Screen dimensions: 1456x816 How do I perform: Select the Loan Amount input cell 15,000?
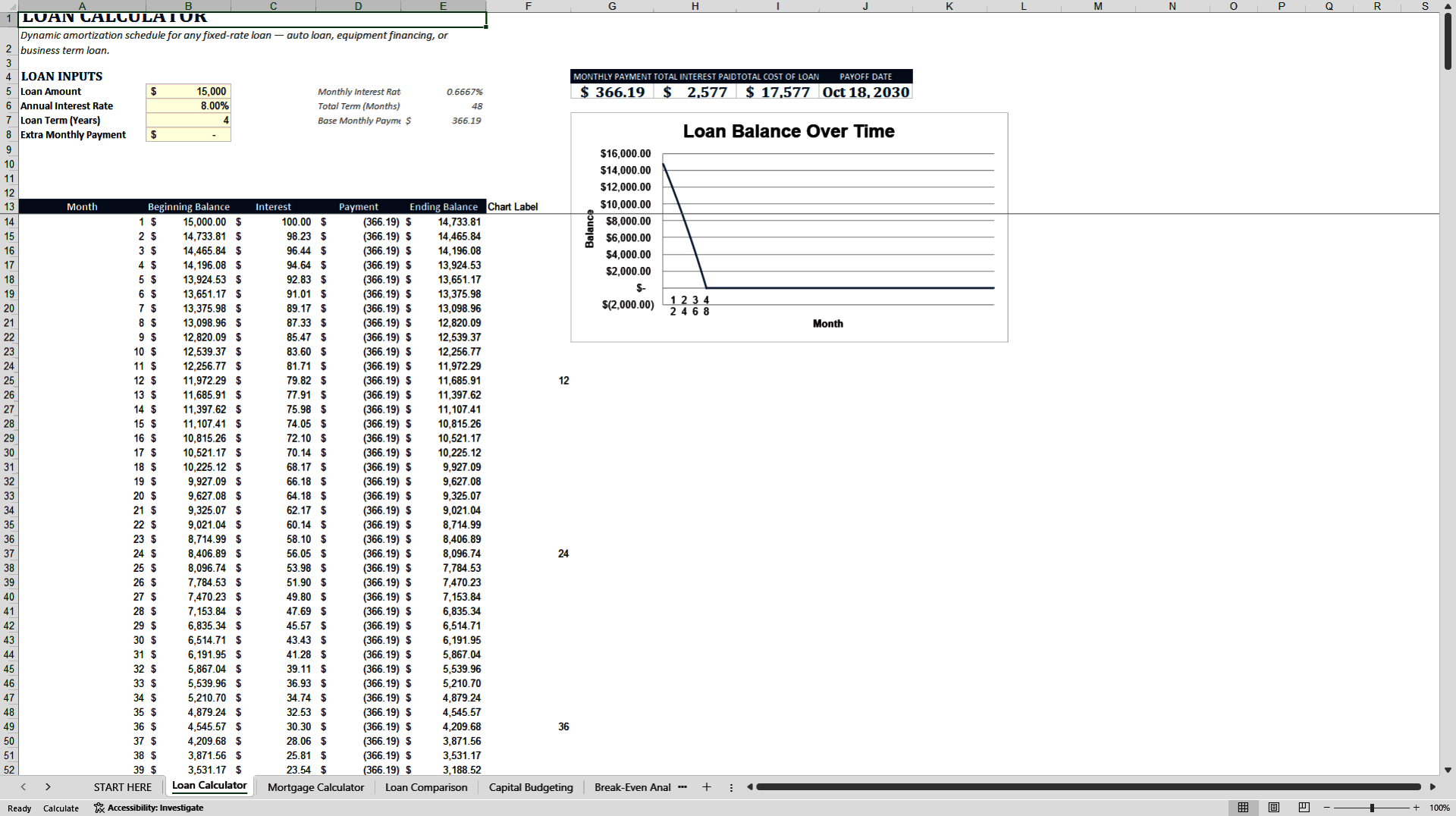[188, 92]
